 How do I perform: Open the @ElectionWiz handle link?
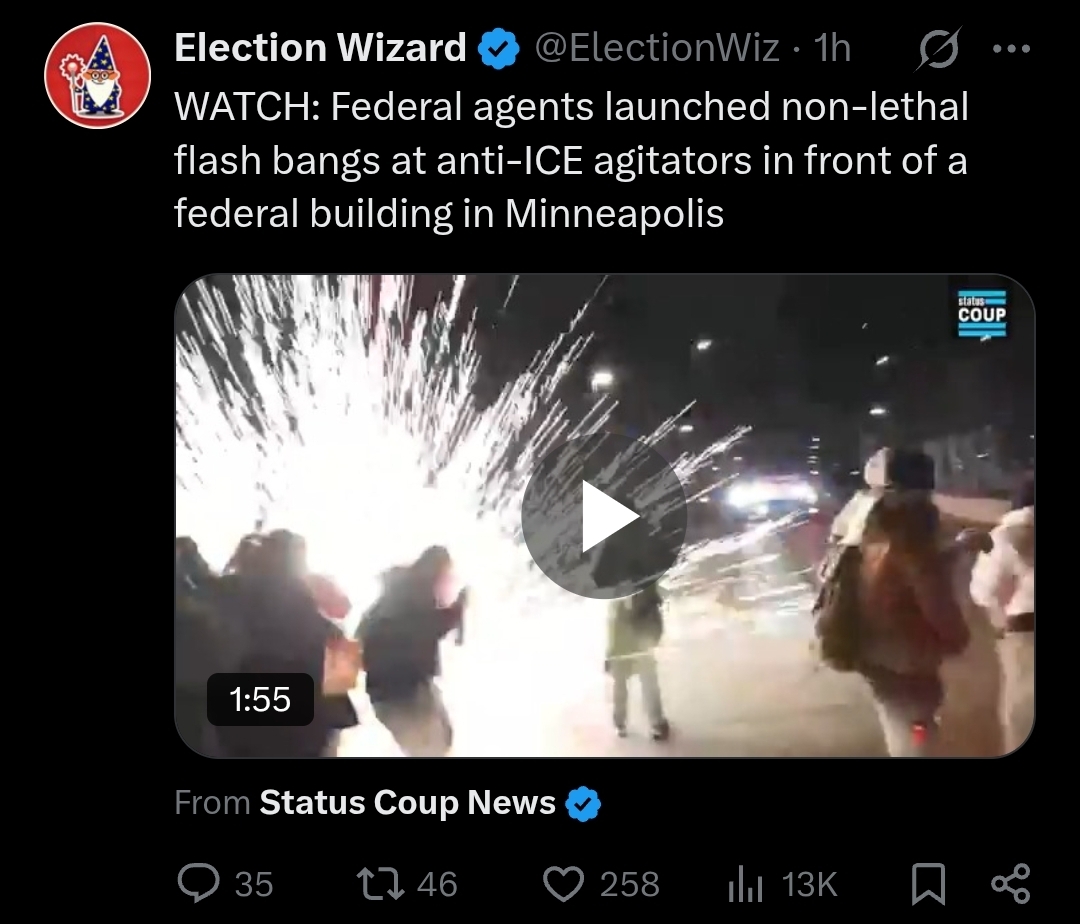tap(657, 48)
